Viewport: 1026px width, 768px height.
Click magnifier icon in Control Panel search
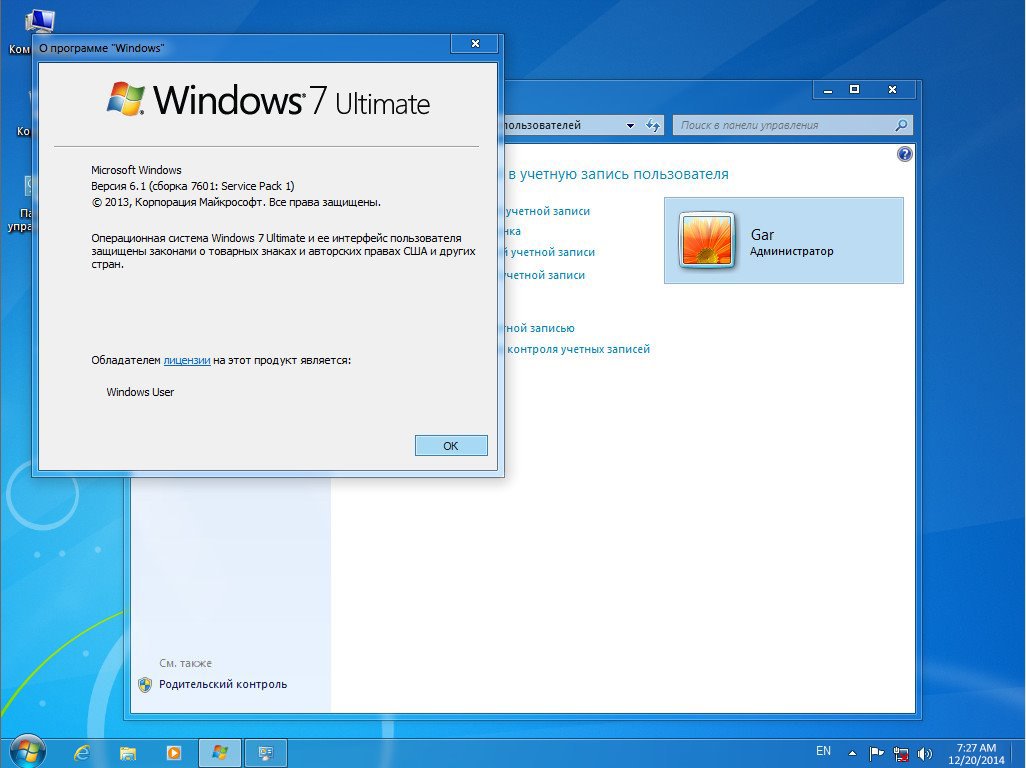pyautogui.click(x=901, y=125)
